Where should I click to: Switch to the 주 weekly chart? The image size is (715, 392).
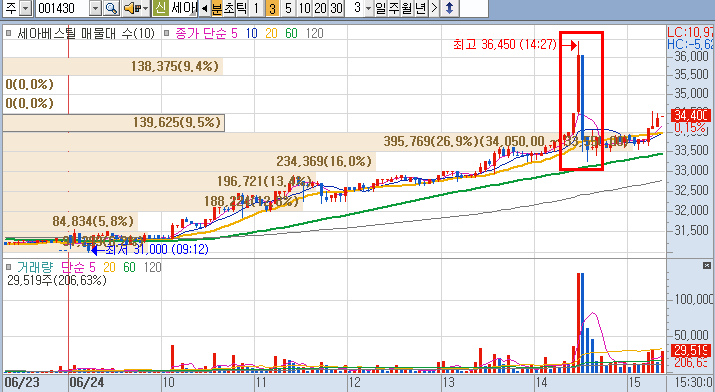(394, 8)
